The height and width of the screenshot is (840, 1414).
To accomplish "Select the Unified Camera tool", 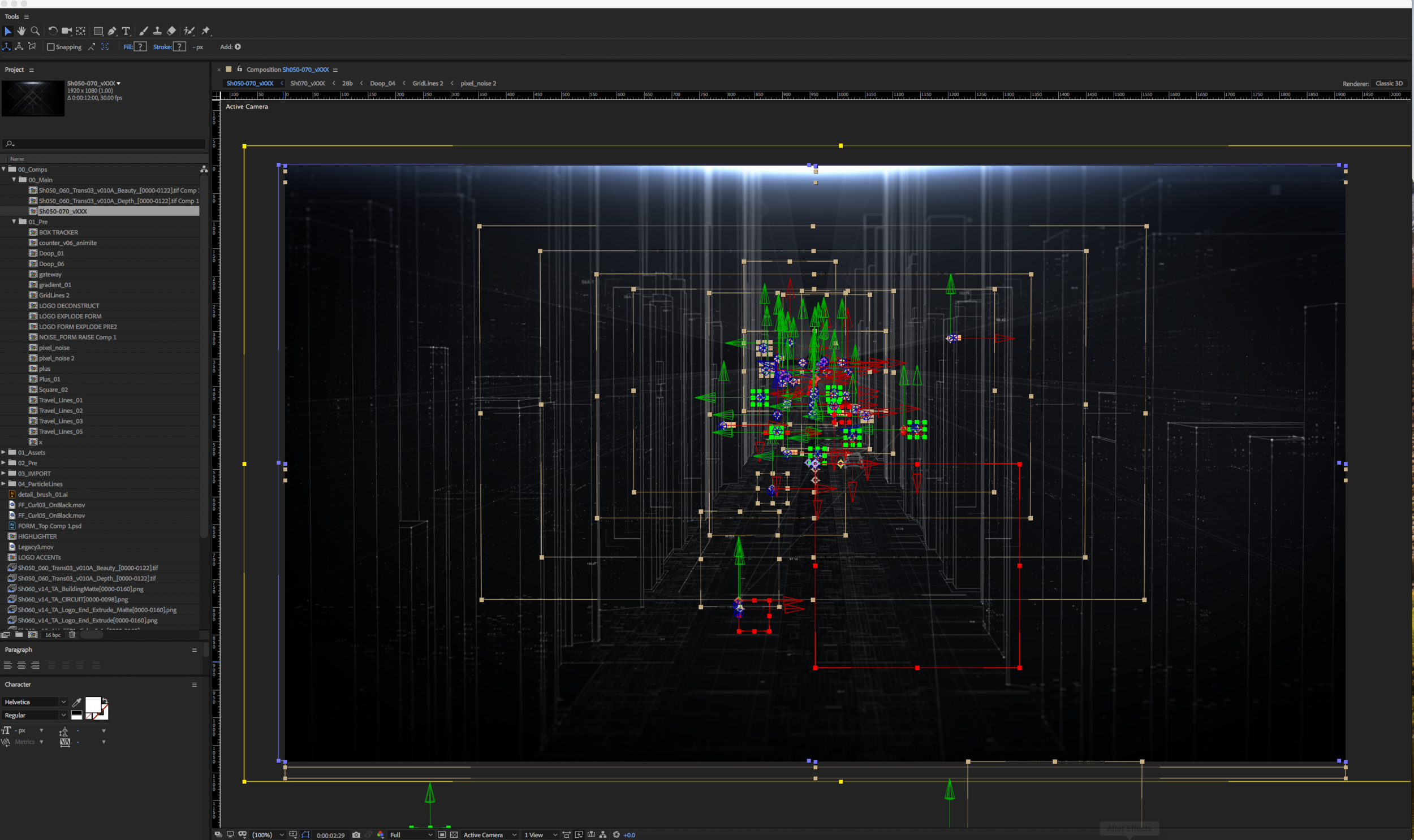I will 67,31.
